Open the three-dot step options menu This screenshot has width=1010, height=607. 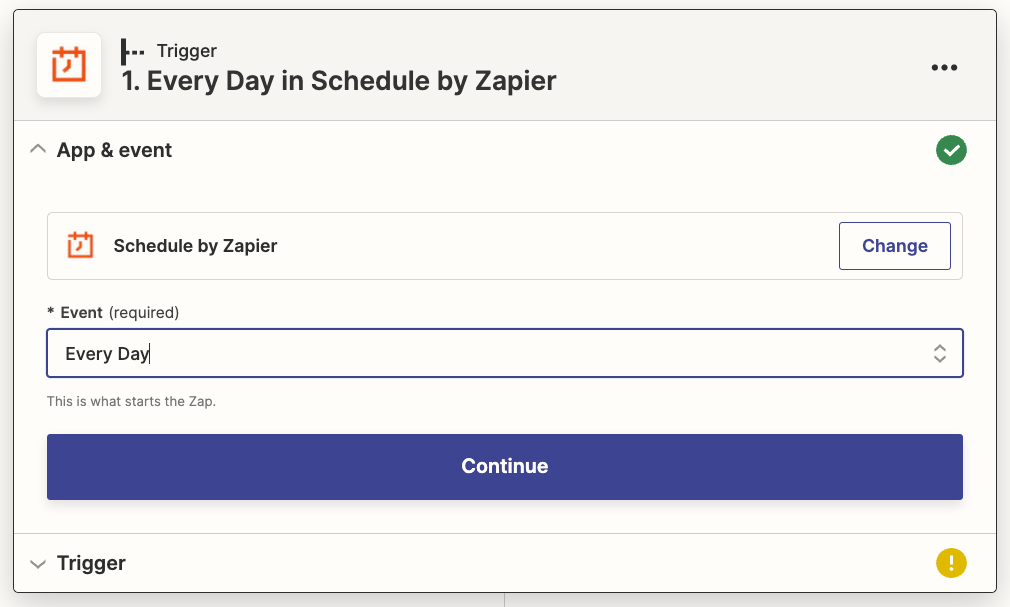944,67
